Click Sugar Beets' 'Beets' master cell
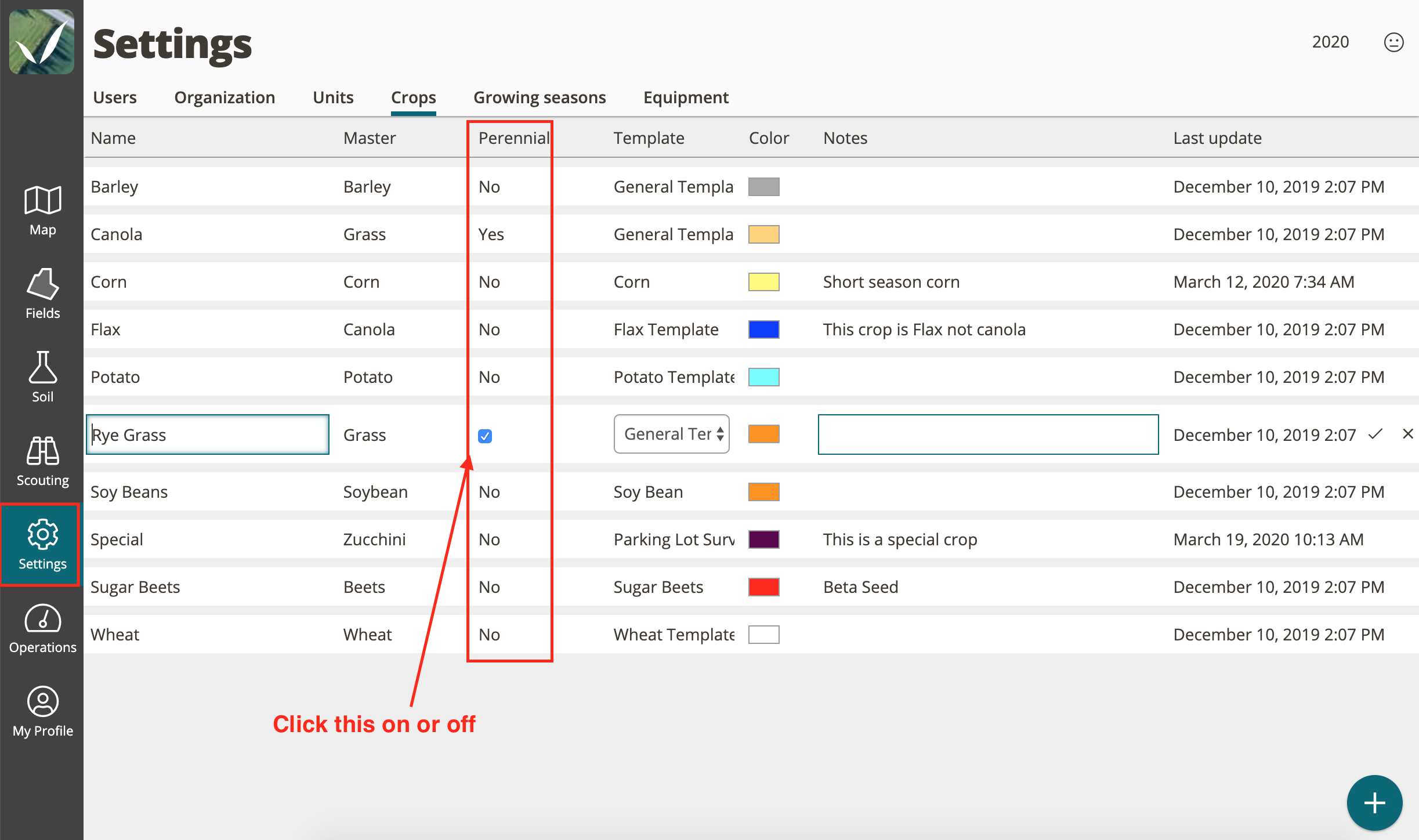 [x=364, y=587]
